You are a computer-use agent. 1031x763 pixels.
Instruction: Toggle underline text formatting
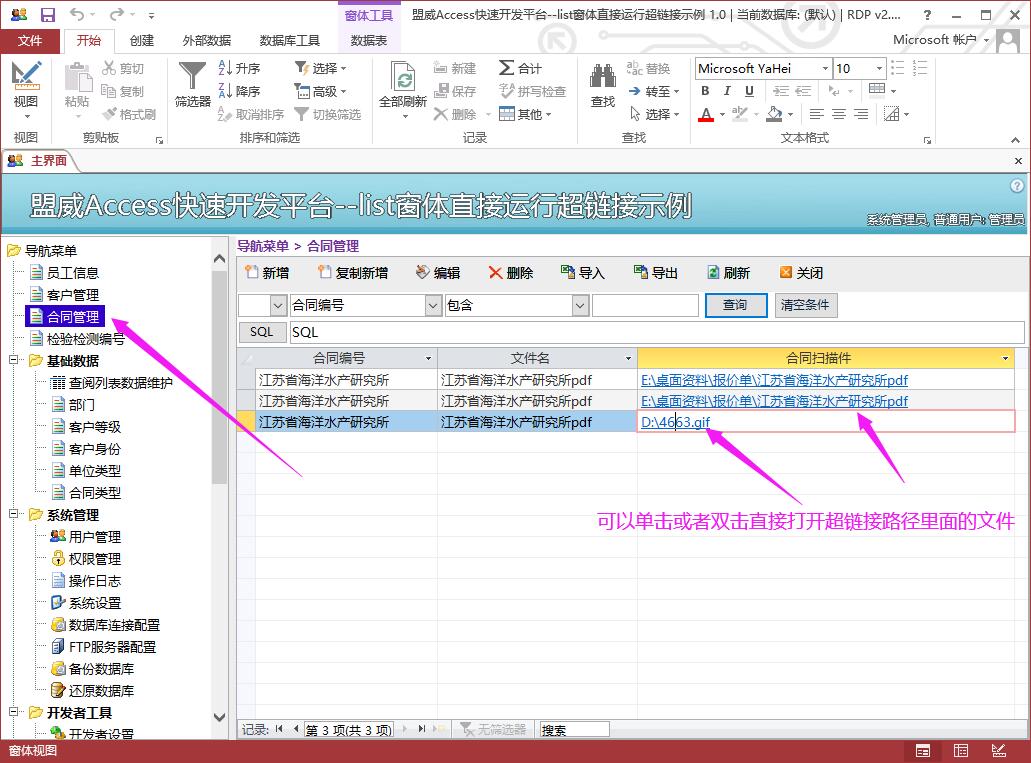click(749, 91)
